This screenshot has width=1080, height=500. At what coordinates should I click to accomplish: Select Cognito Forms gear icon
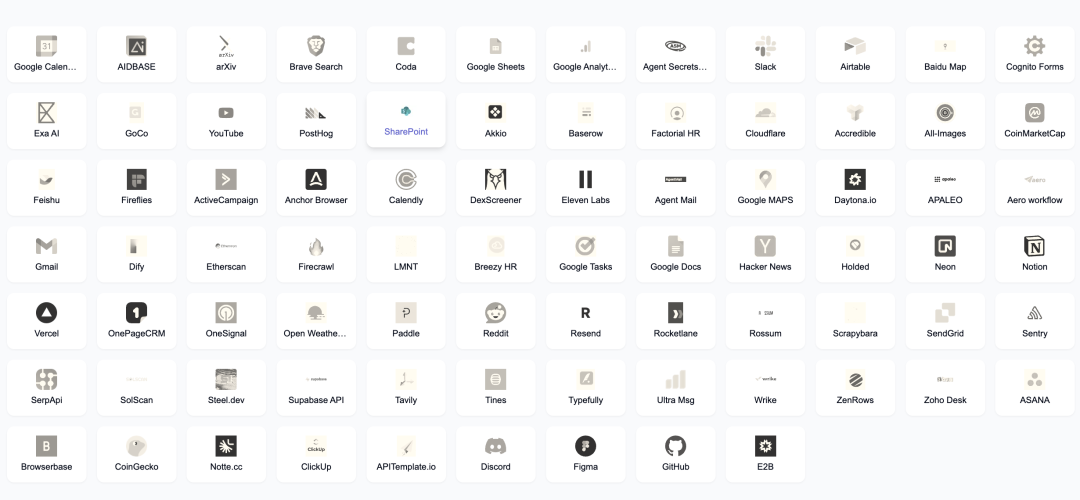click(1035, 46)
